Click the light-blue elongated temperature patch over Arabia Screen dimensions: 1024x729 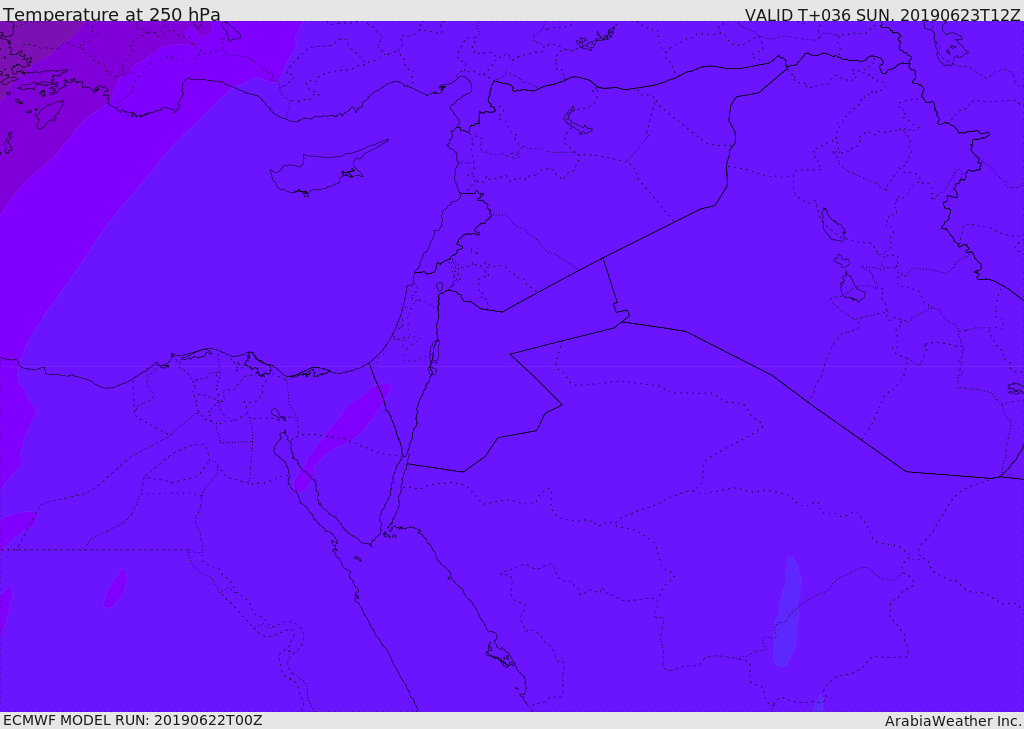pos(787,612)
